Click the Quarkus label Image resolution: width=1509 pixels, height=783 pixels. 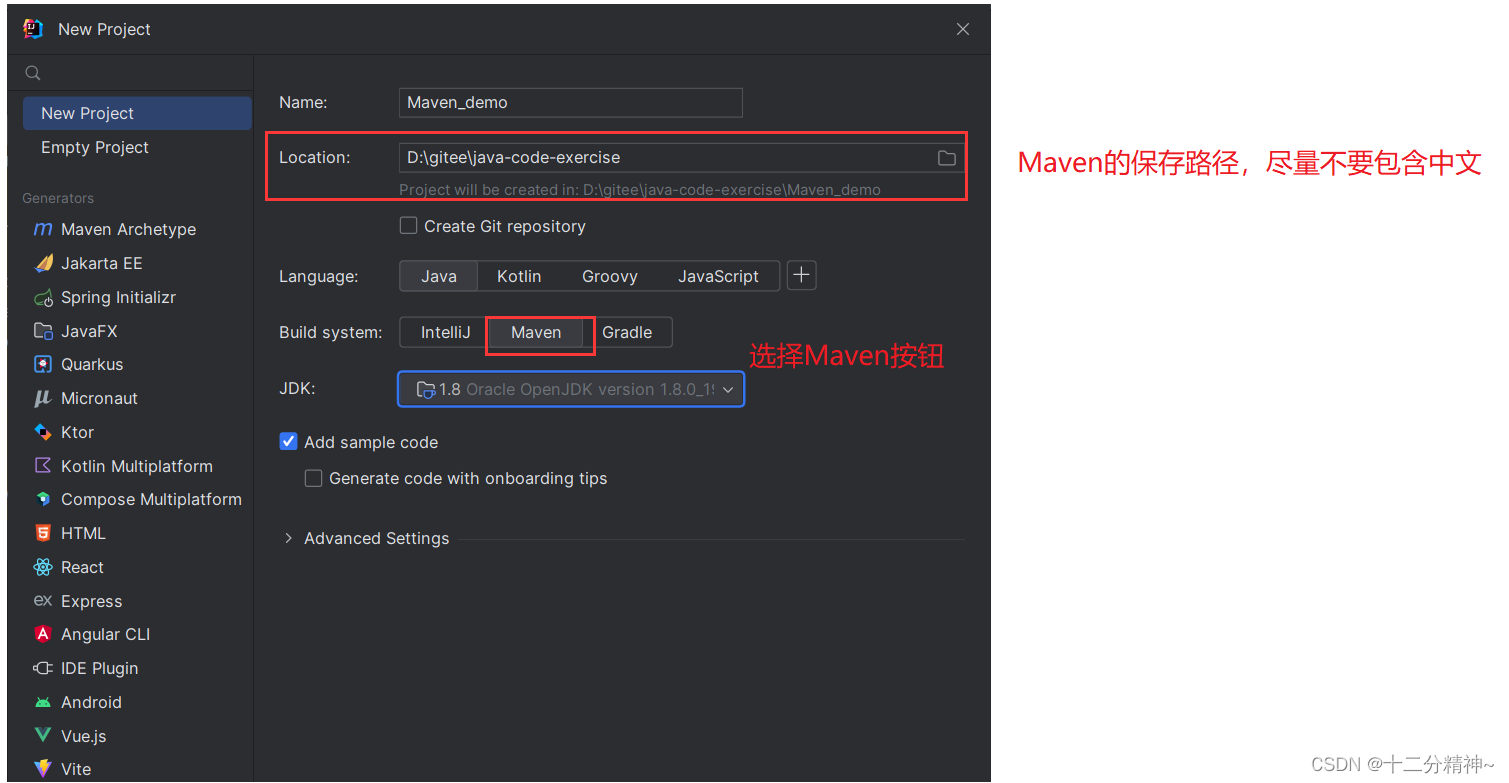[92, 364]
